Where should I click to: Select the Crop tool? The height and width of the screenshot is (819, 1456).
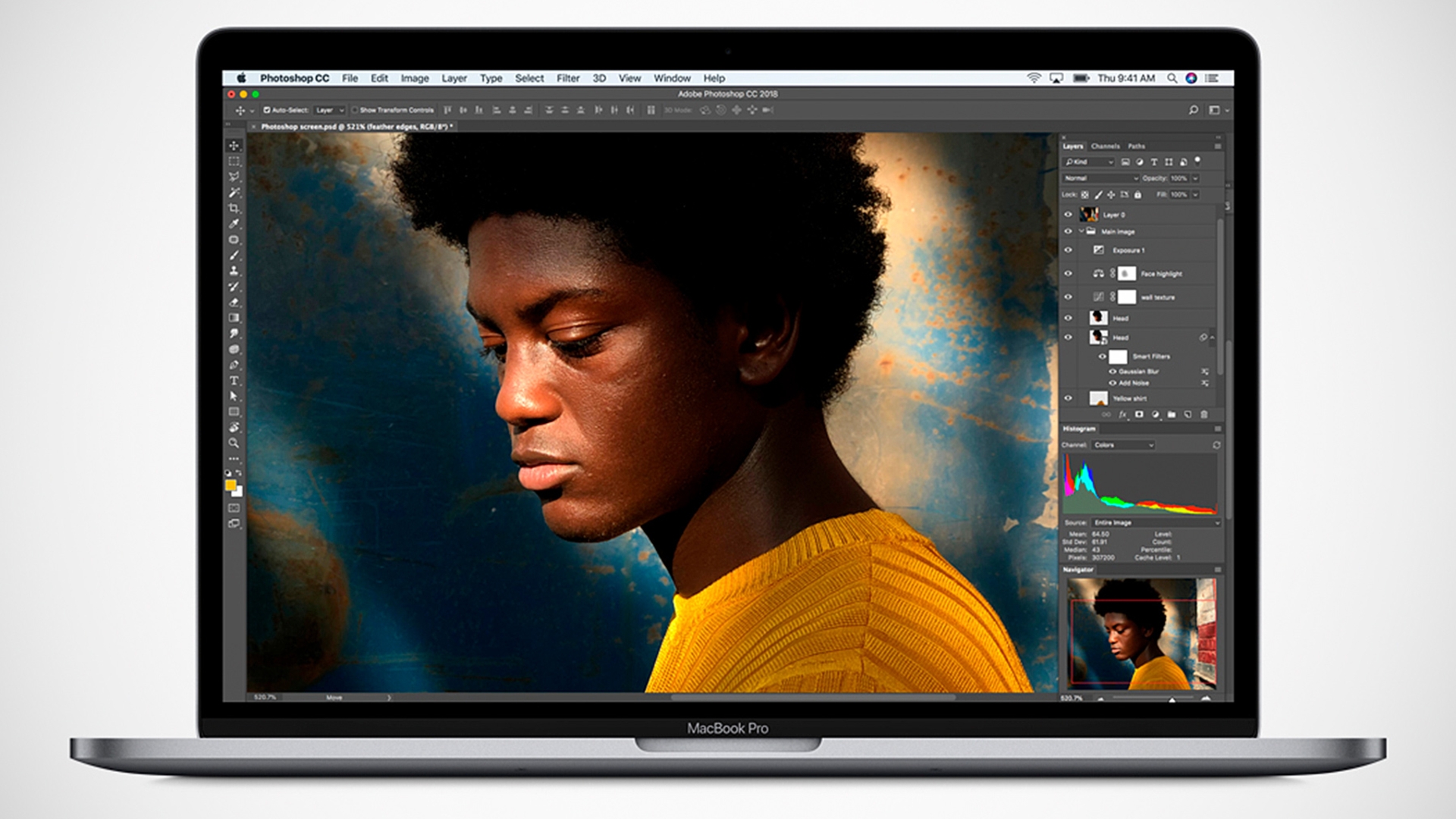tap(234, 208)
